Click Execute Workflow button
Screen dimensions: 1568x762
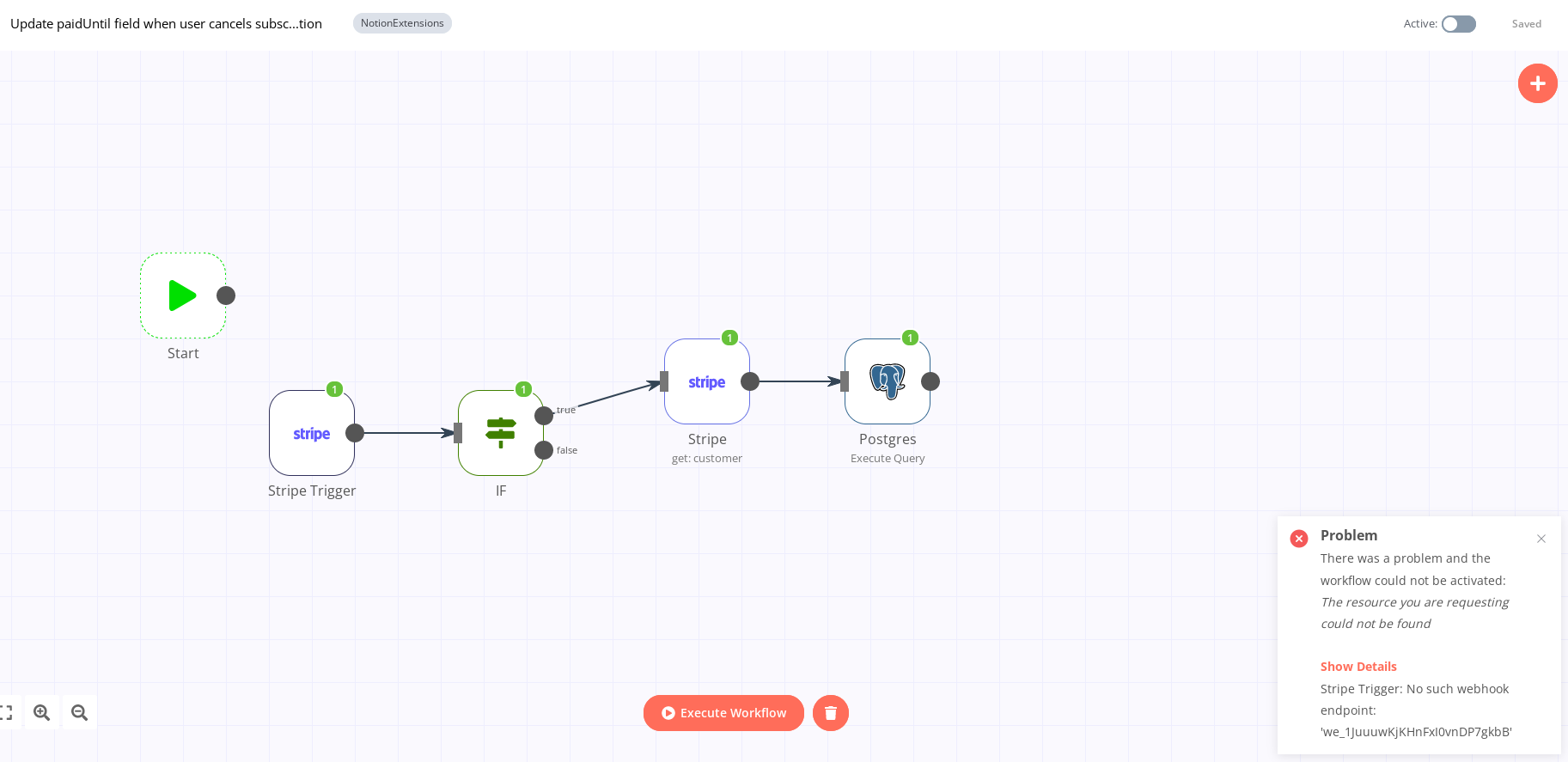click(x=723, y=713)
